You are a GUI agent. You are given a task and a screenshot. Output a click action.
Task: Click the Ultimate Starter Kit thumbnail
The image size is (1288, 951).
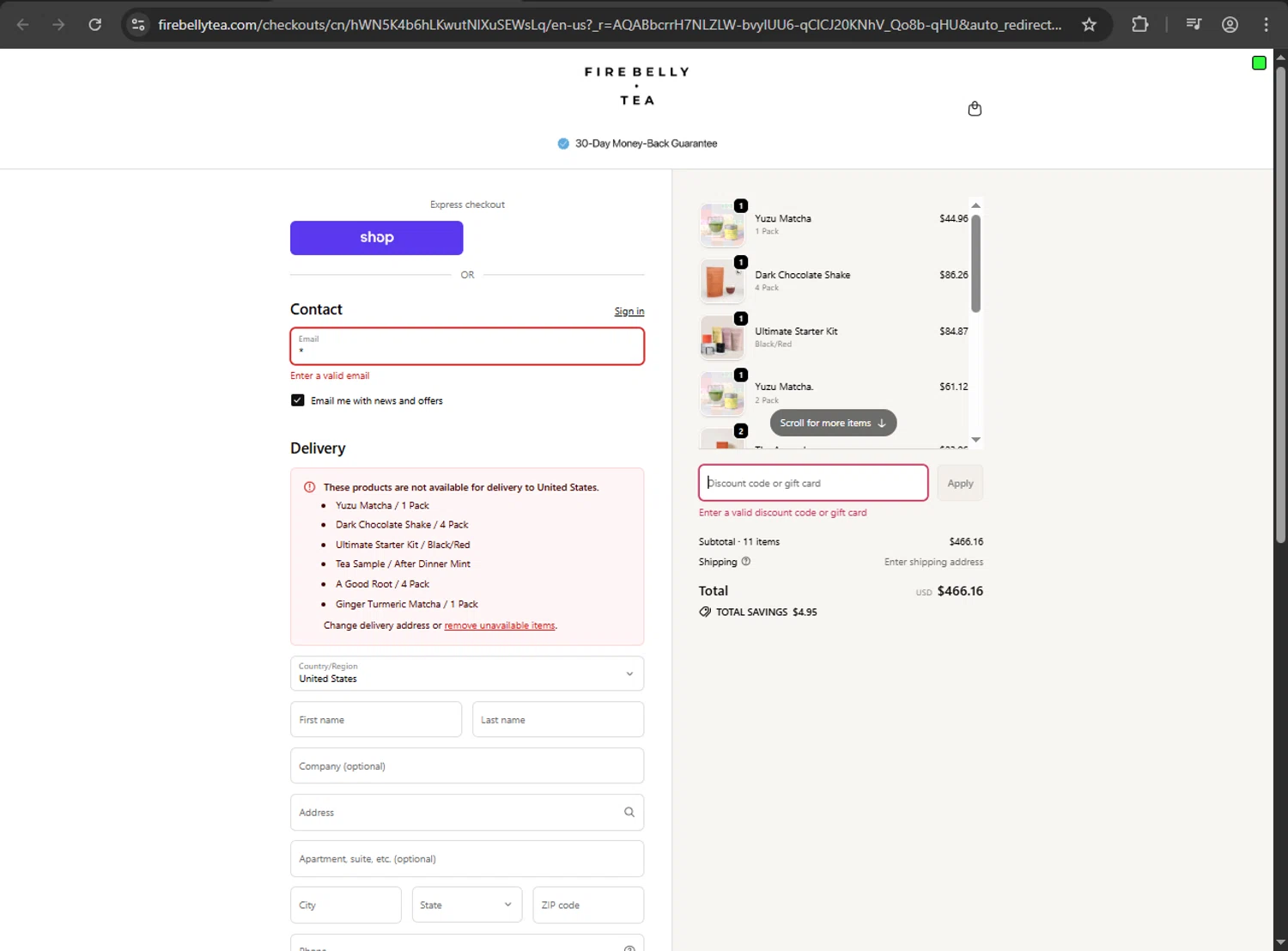(722, 338)
